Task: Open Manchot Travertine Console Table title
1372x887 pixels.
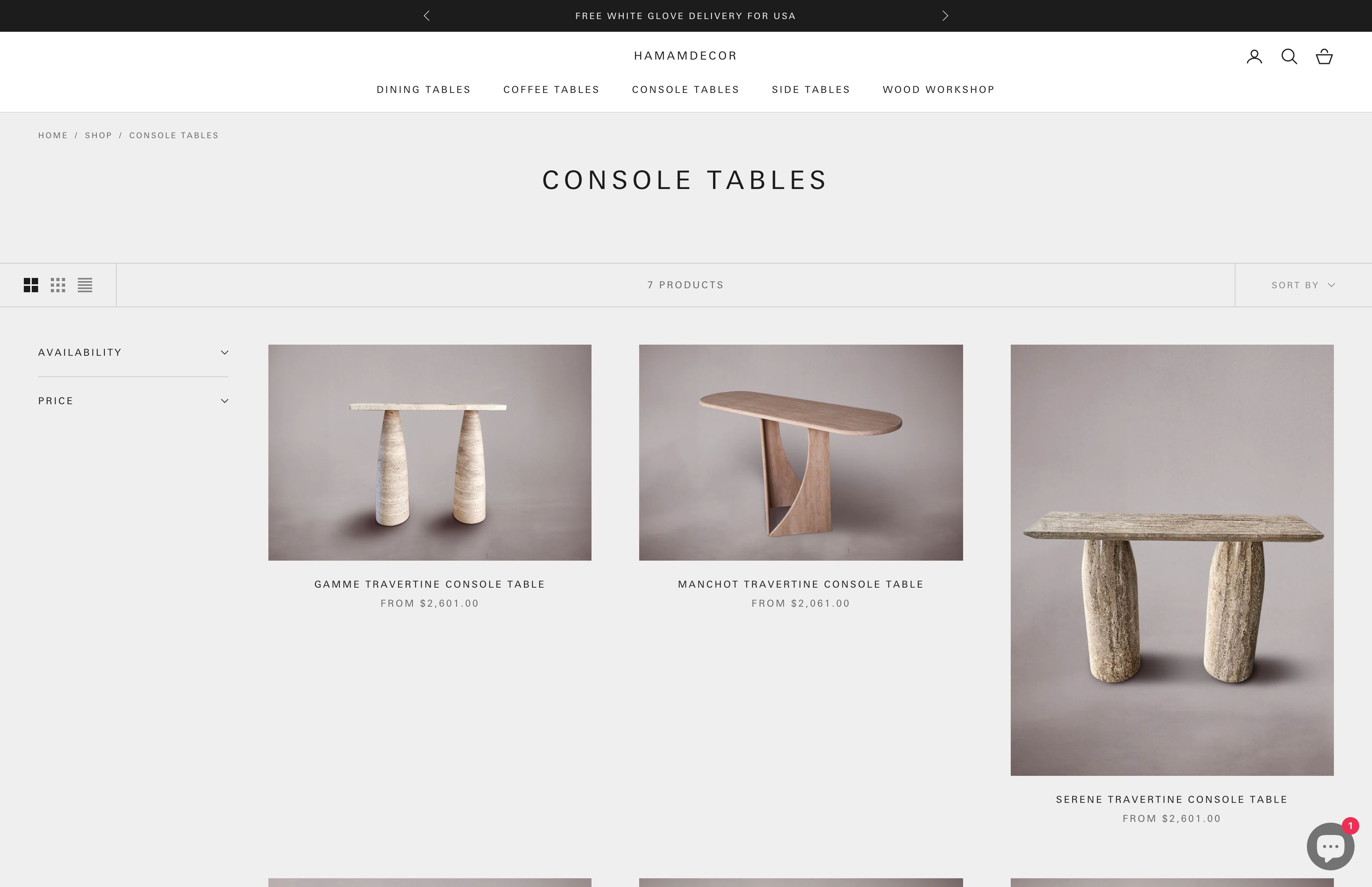Action: click(800, 584)
